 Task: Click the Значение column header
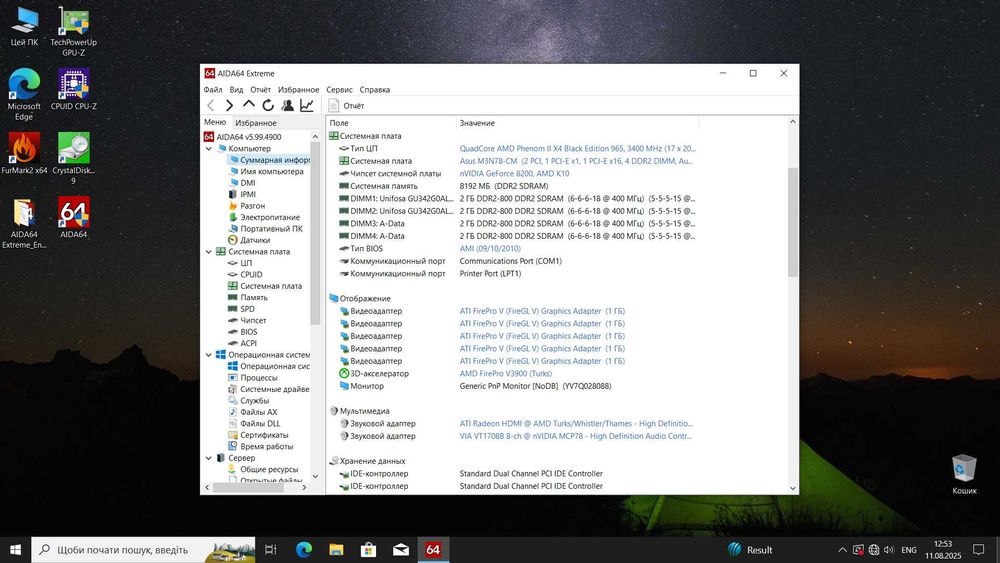[578, 123]
